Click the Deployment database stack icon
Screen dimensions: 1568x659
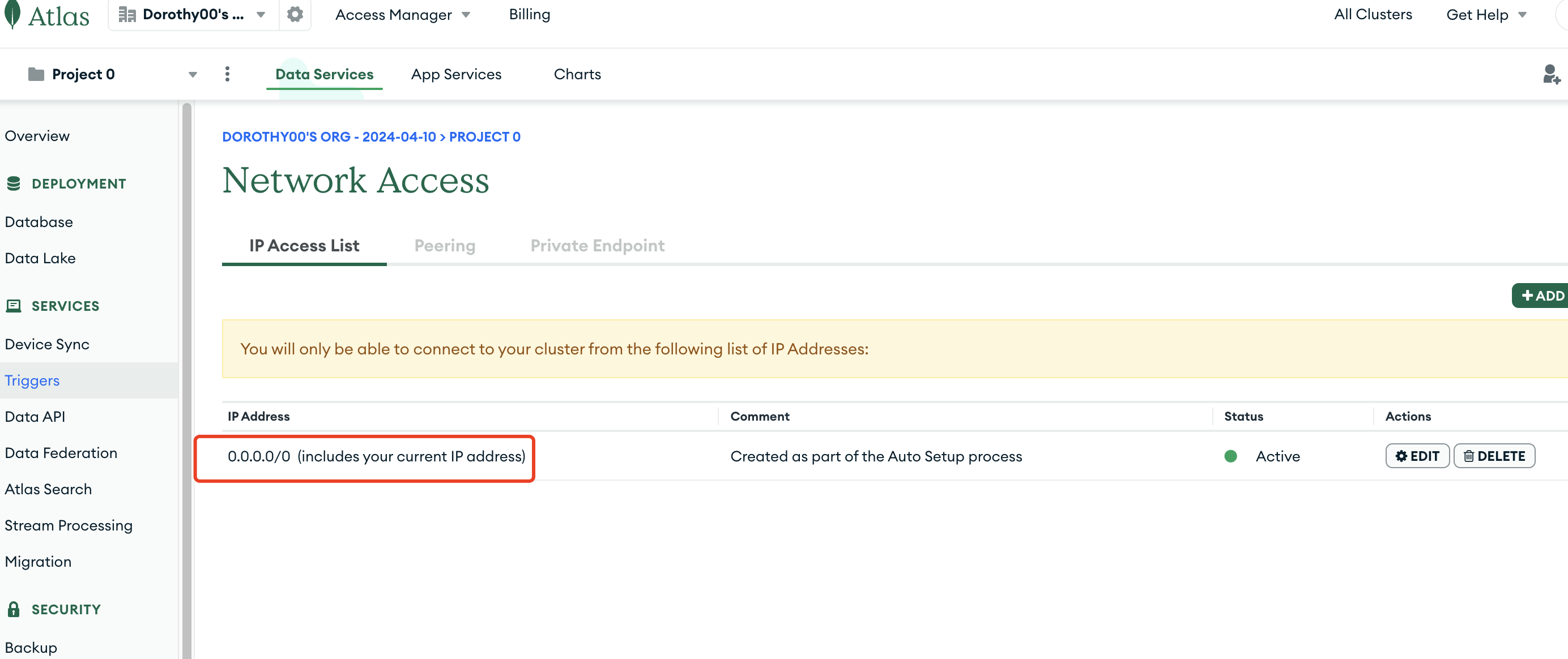point(14,183)
